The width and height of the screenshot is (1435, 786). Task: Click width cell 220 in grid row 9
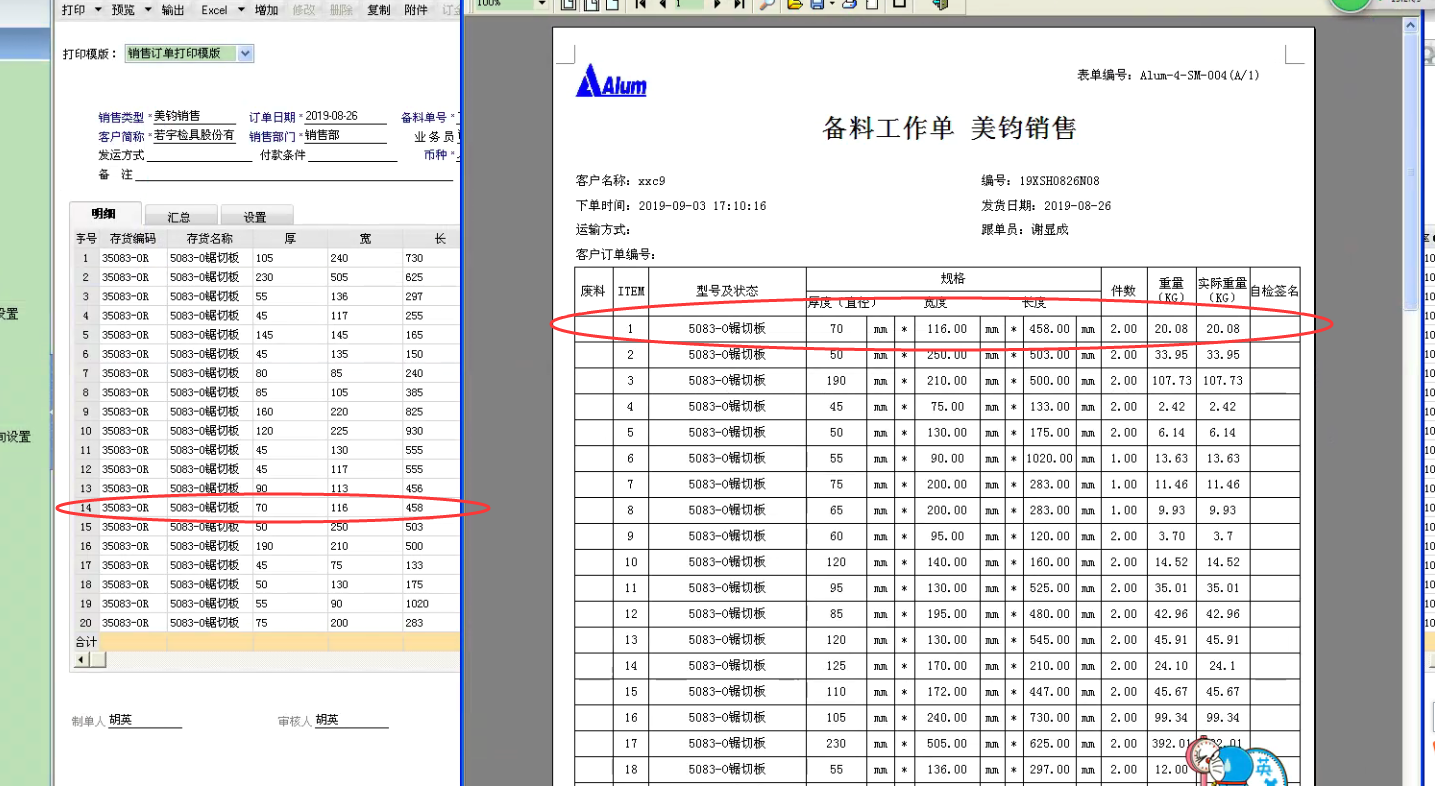point(365,412)
